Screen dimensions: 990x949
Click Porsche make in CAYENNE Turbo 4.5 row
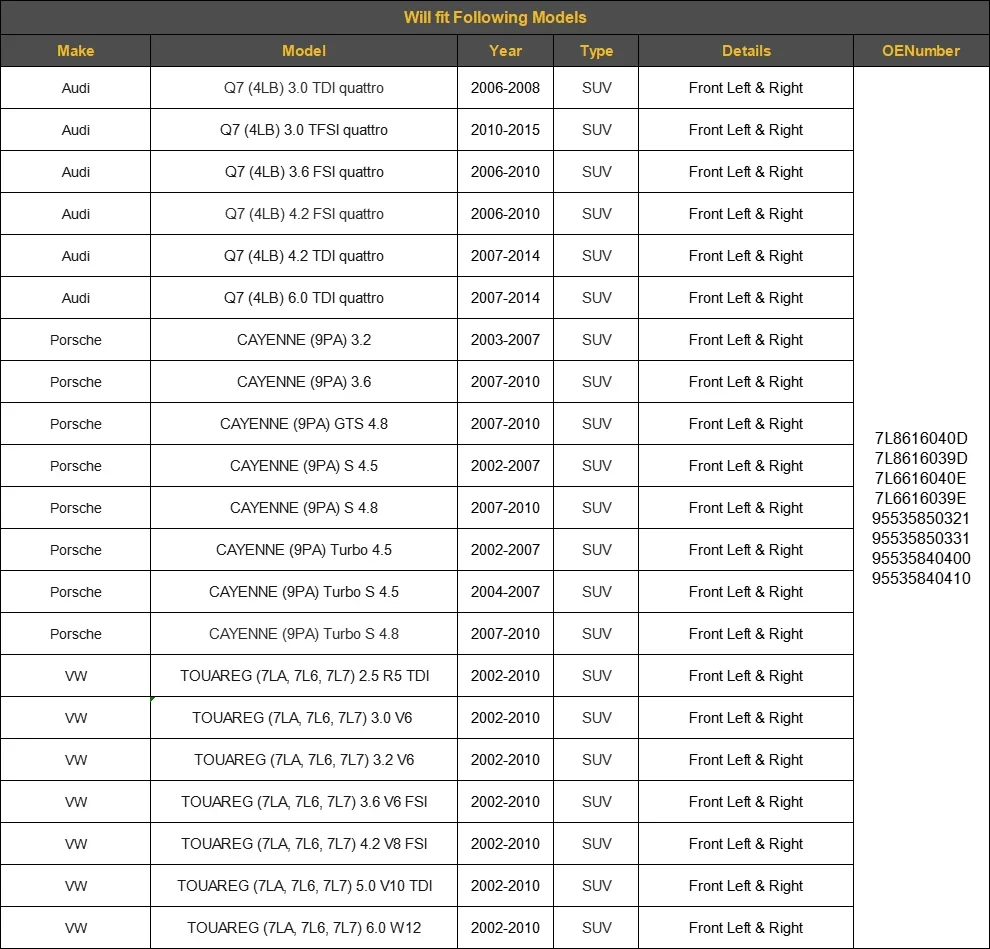pyautogui.click(x=76, y=550)
